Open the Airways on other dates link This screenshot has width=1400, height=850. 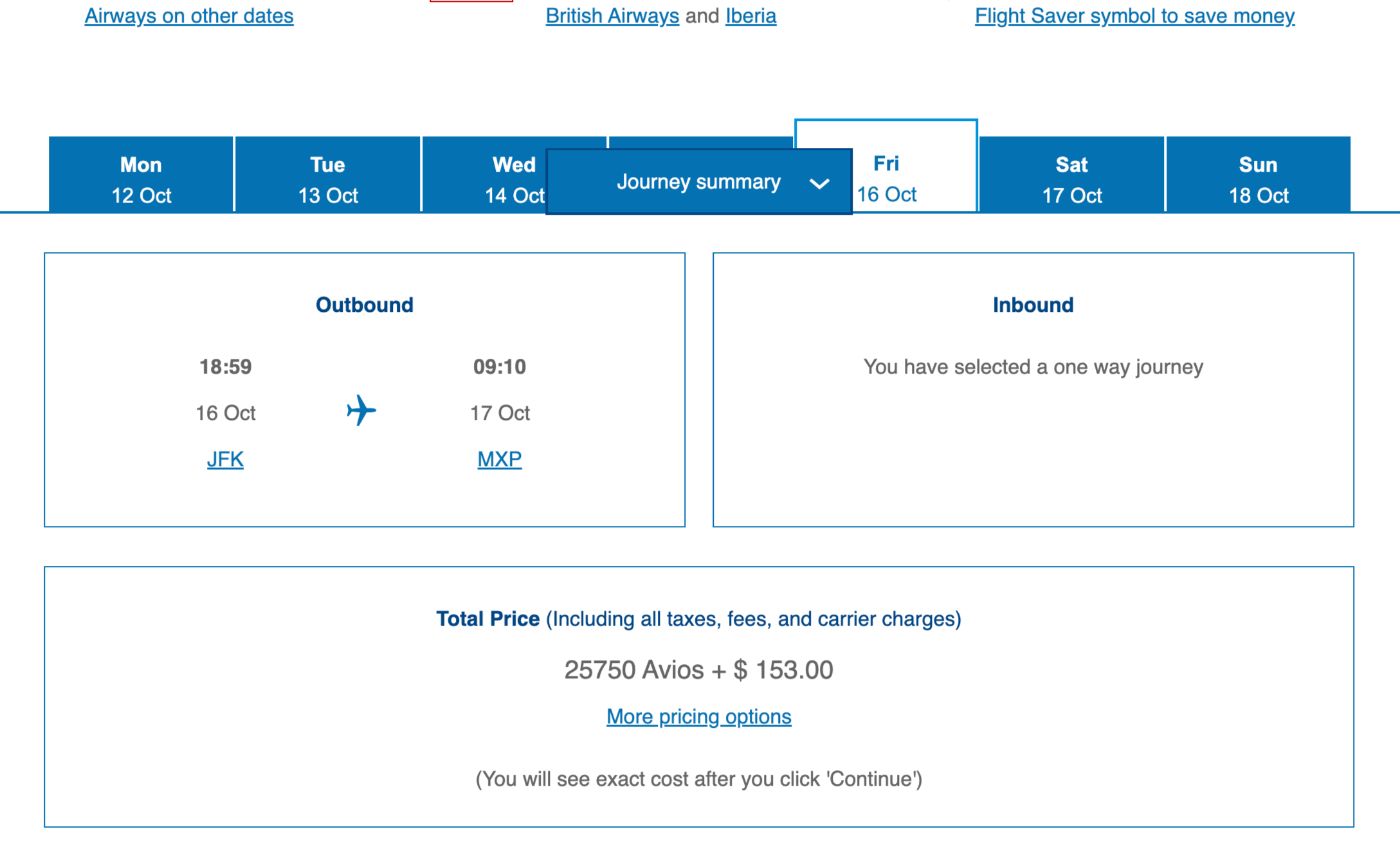point(189,16)
